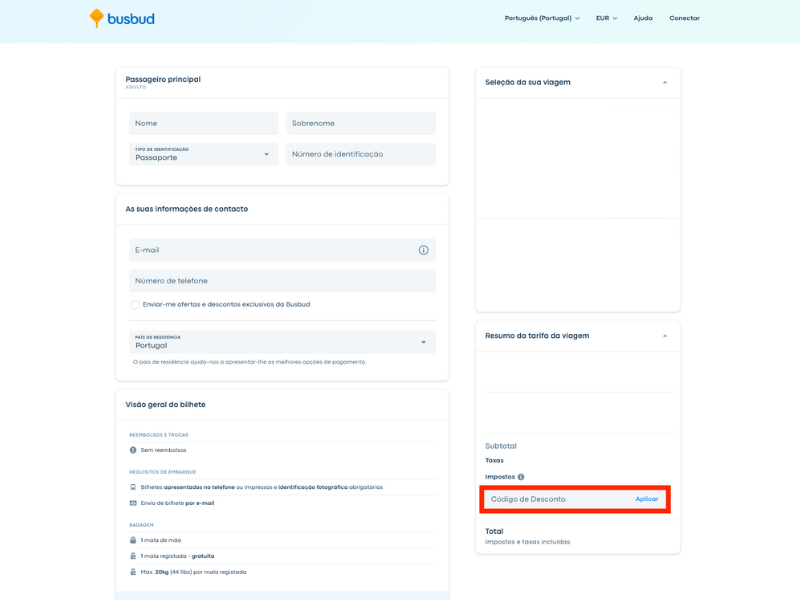
Task: Click the ticket presentation phone icon
Action: point(133,487)
